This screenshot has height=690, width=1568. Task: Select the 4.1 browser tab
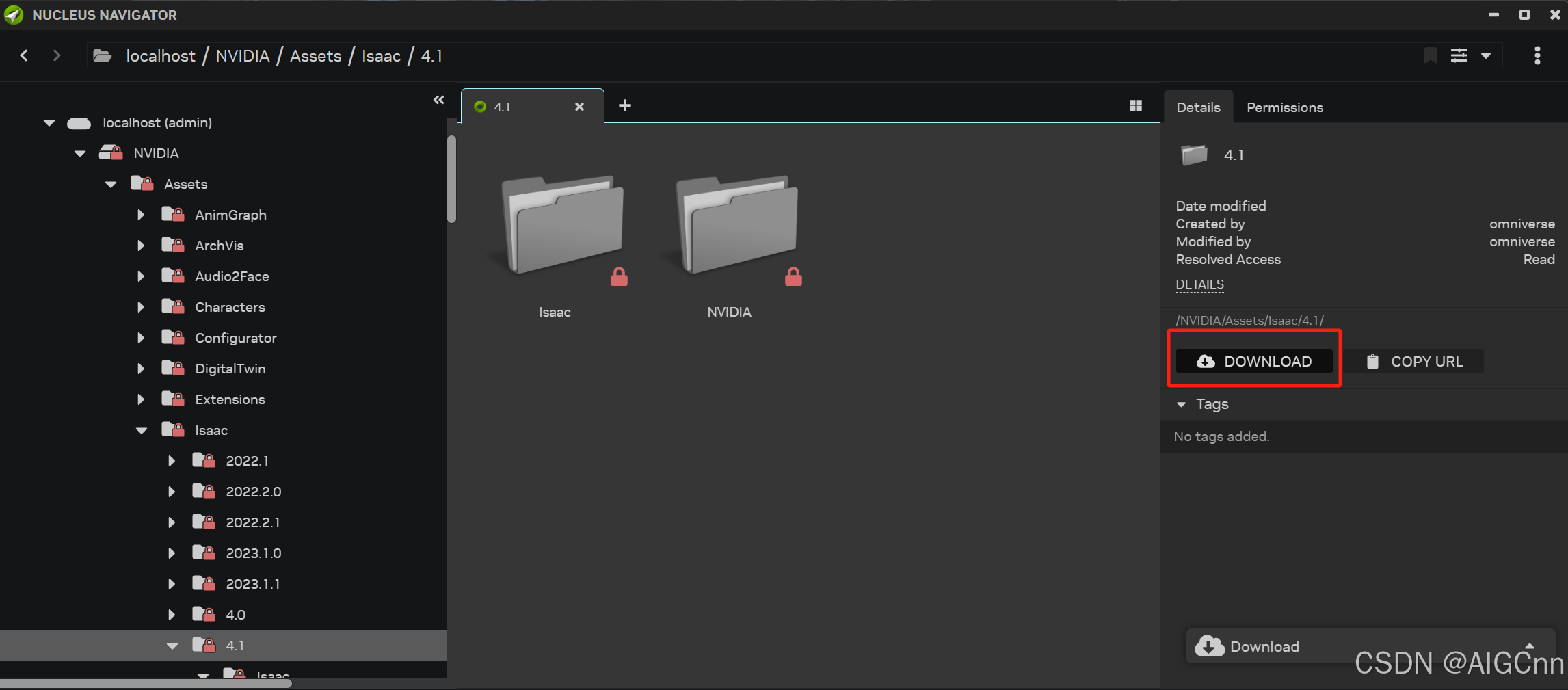click(x=532, y=106)
